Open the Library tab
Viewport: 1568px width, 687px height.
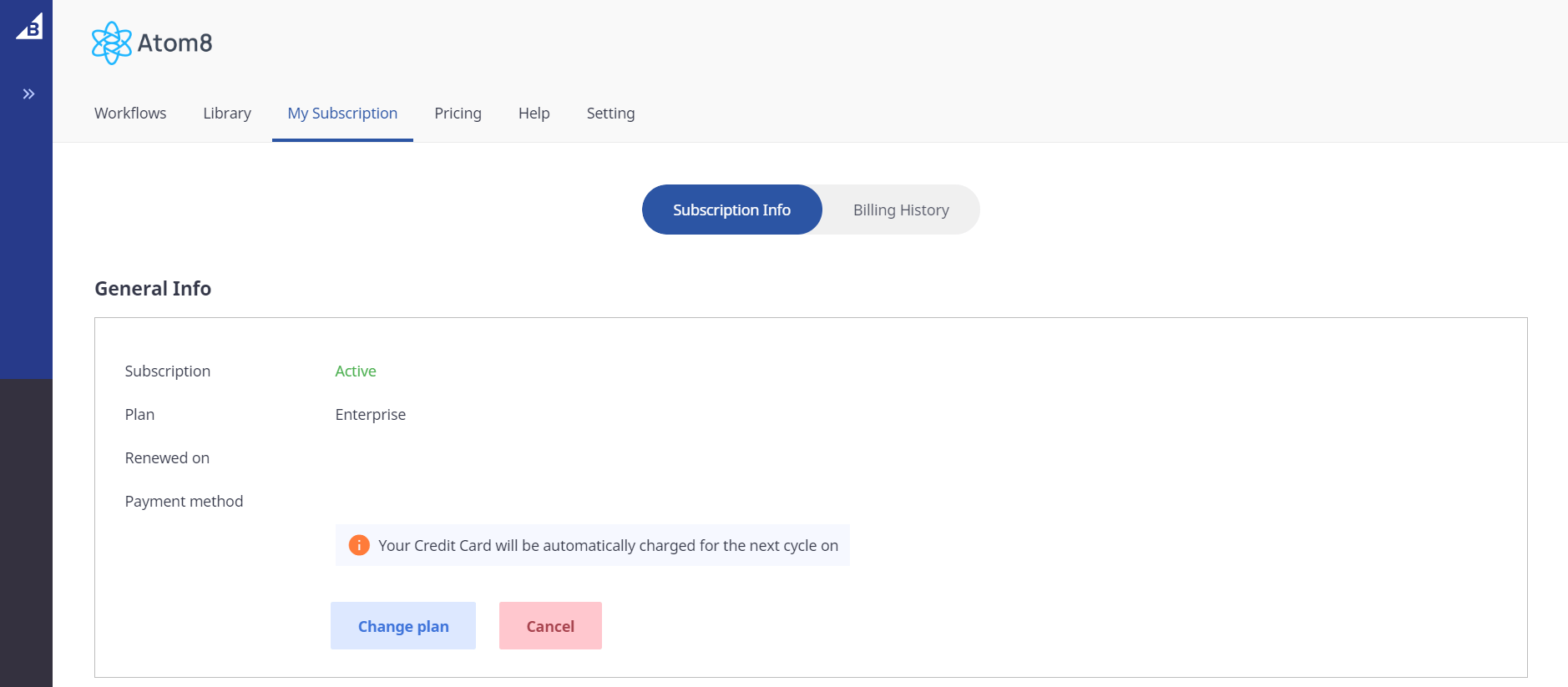[227, 113]
